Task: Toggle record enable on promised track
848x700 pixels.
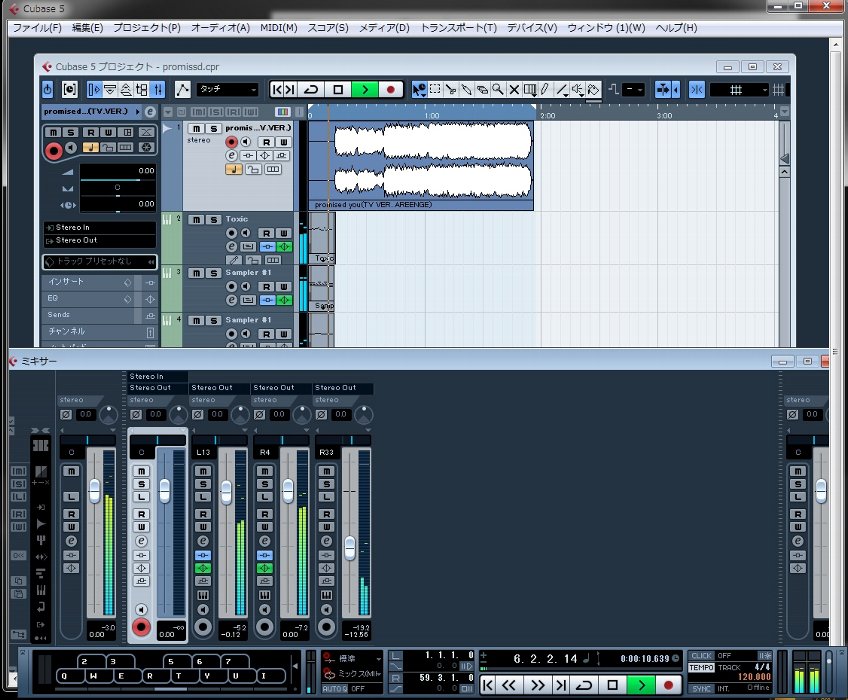Action: point(231,142)
